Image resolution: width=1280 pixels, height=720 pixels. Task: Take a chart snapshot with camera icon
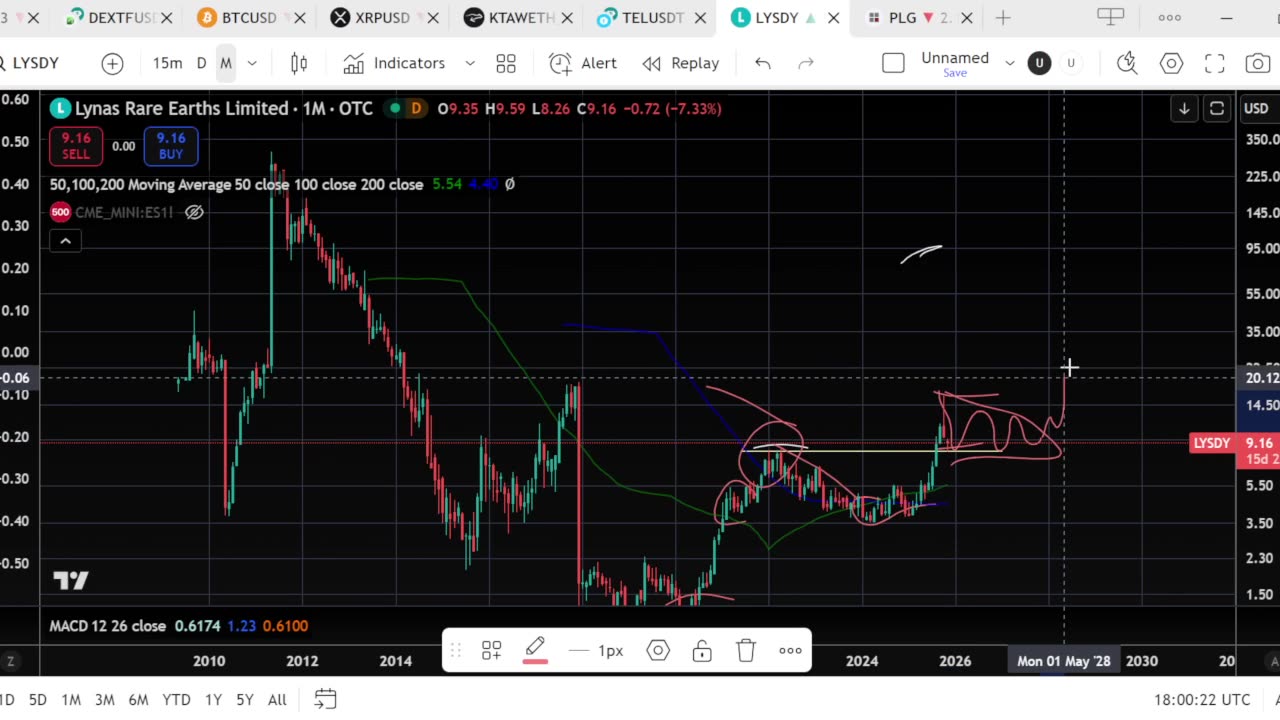[x=1258, y=63]
